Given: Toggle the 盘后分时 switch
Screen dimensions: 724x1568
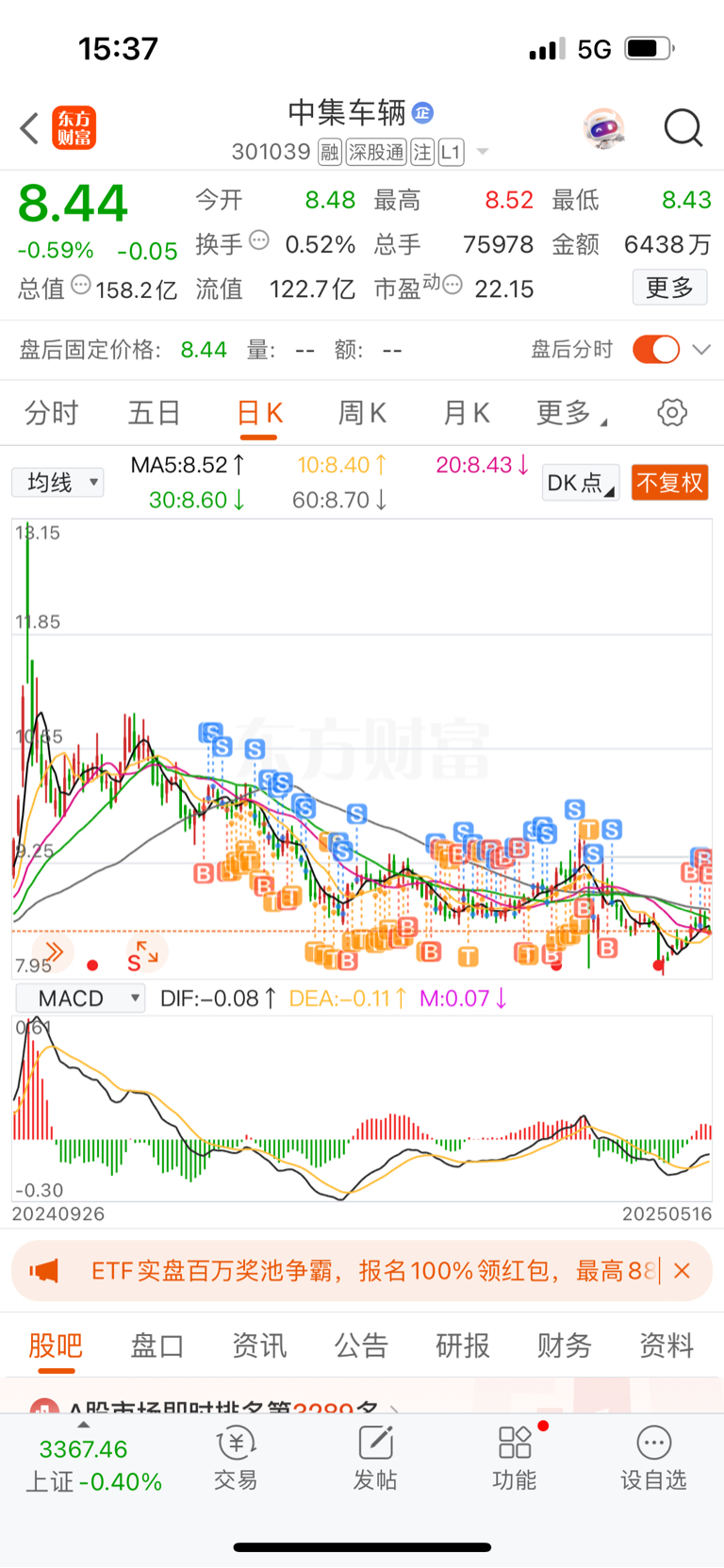Looking at the screenshot, I should [x=656, y=349].
